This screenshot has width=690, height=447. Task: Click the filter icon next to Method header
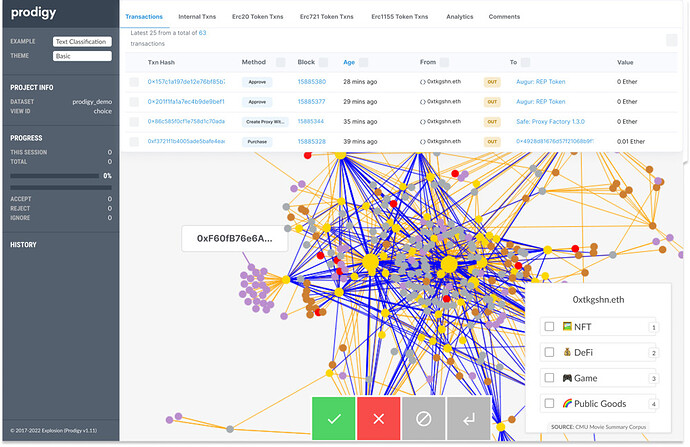point(281,62)
